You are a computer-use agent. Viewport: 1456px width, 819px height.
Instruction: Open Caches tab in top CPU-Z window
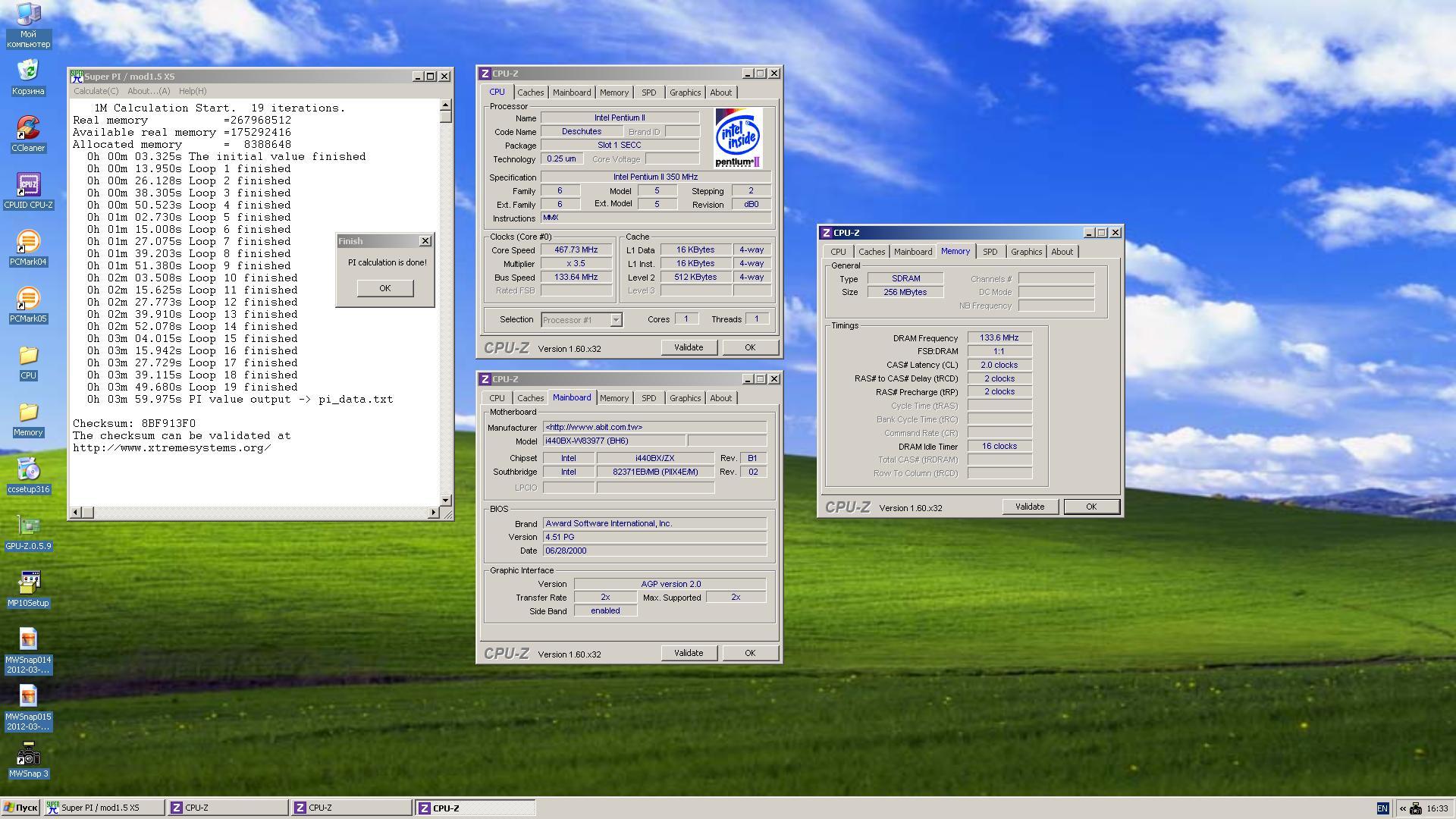pyautogui.click(x=531, y=93)
